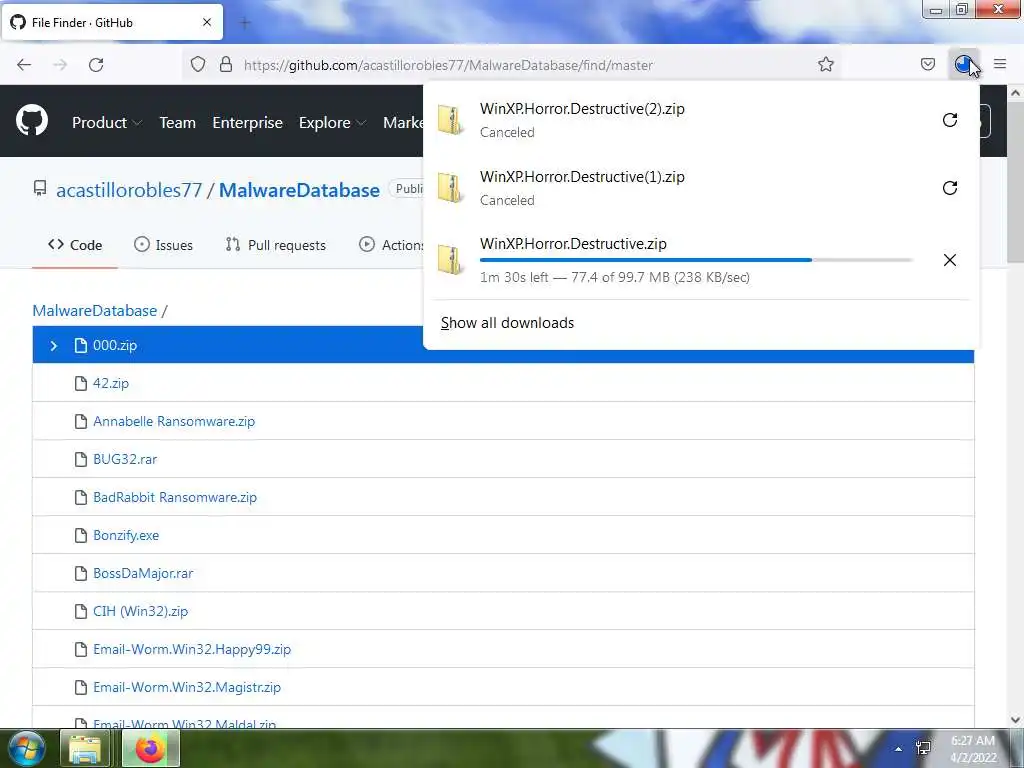The image size is (1024, 768).
Task: Show hidden system tray icons
Action: click(898, 749)
